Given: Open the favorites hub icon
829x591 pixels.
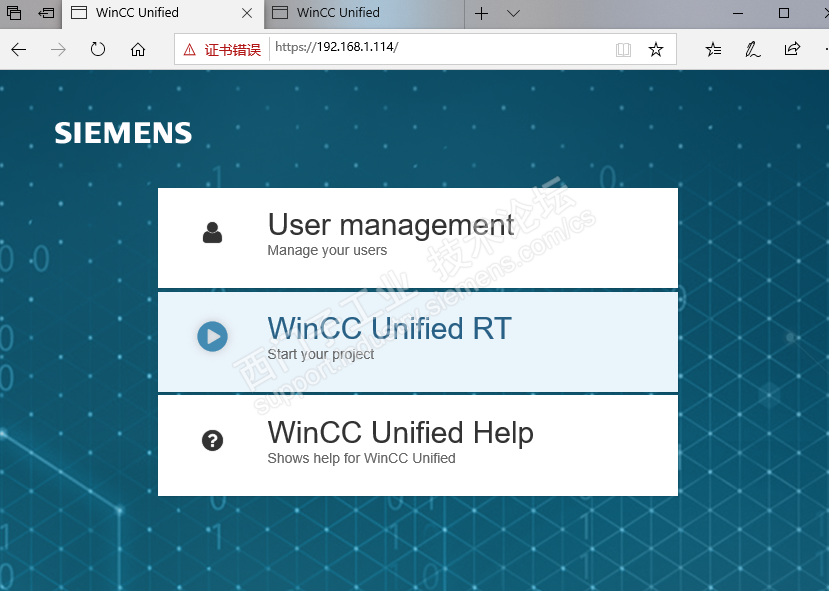Looking at the screenshot, I should click(713, 50).
